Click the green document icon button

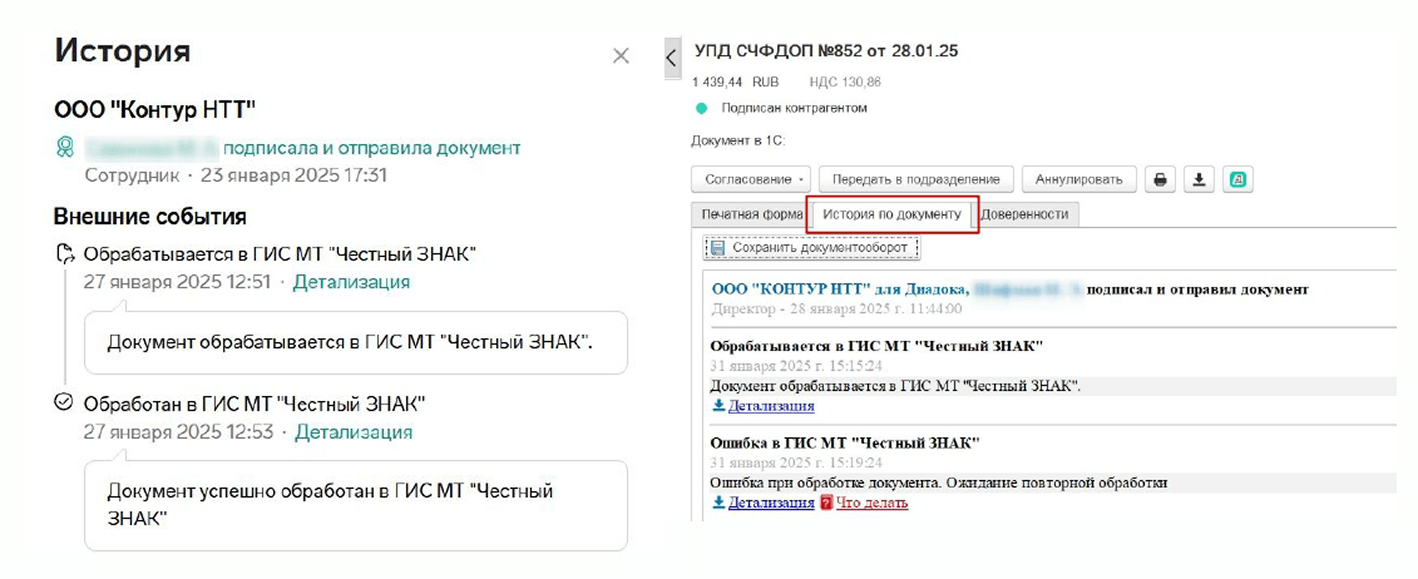[1237, 179]
